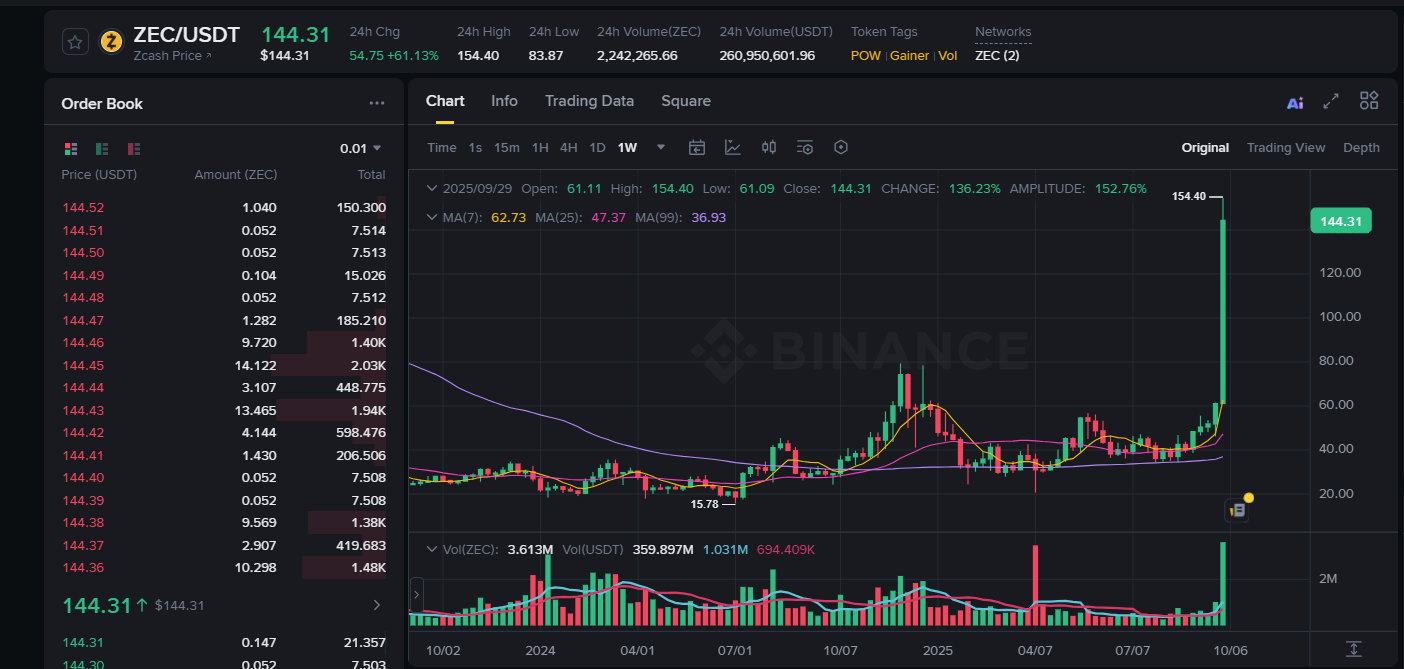Switch to Depth chart view
This screenshot has width=1404, height=669.
click(x=1361, y=148)
